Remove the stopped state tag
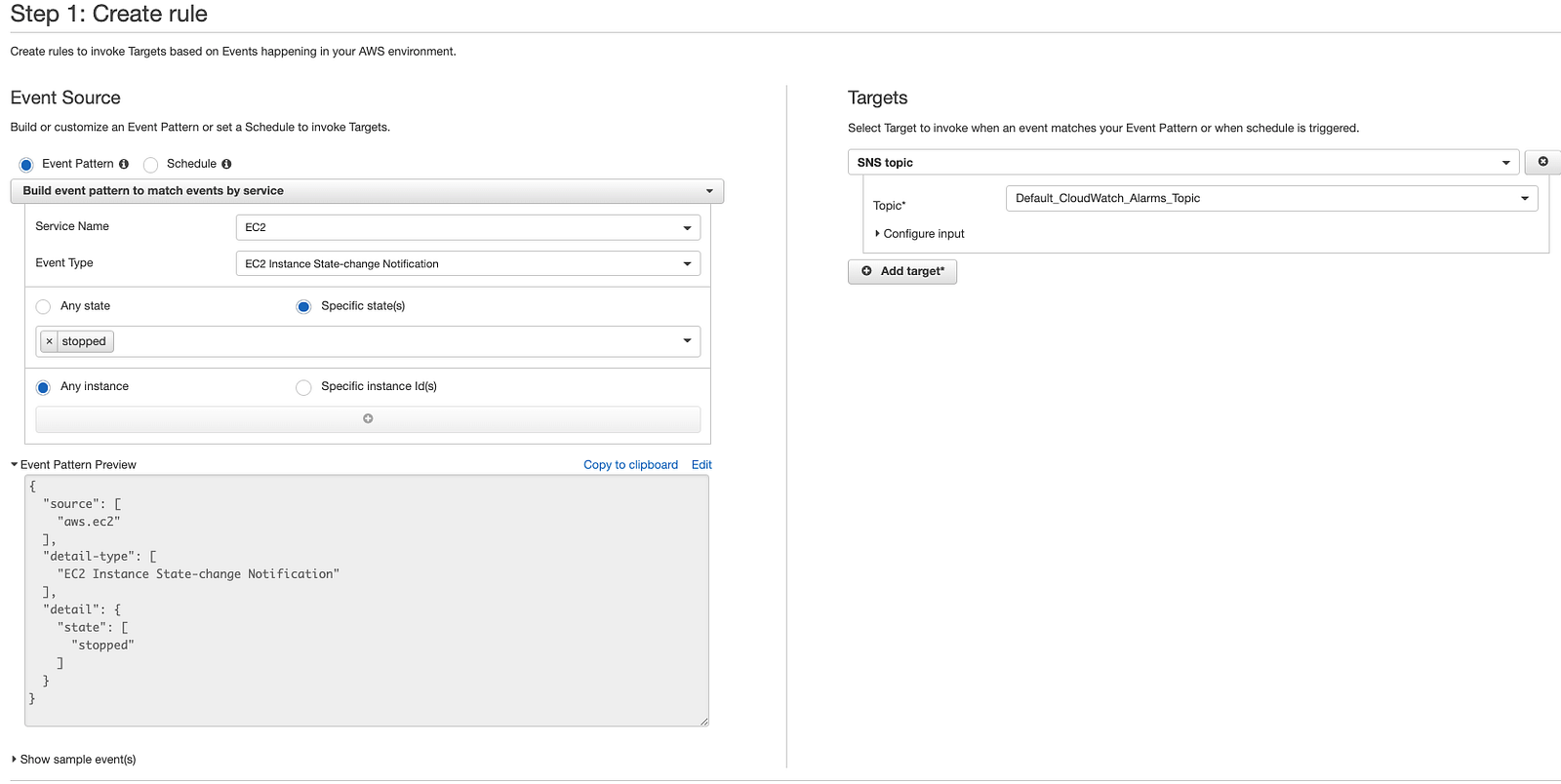The height and width of the screenshot is (784, 1561). [x=50, y=341]
